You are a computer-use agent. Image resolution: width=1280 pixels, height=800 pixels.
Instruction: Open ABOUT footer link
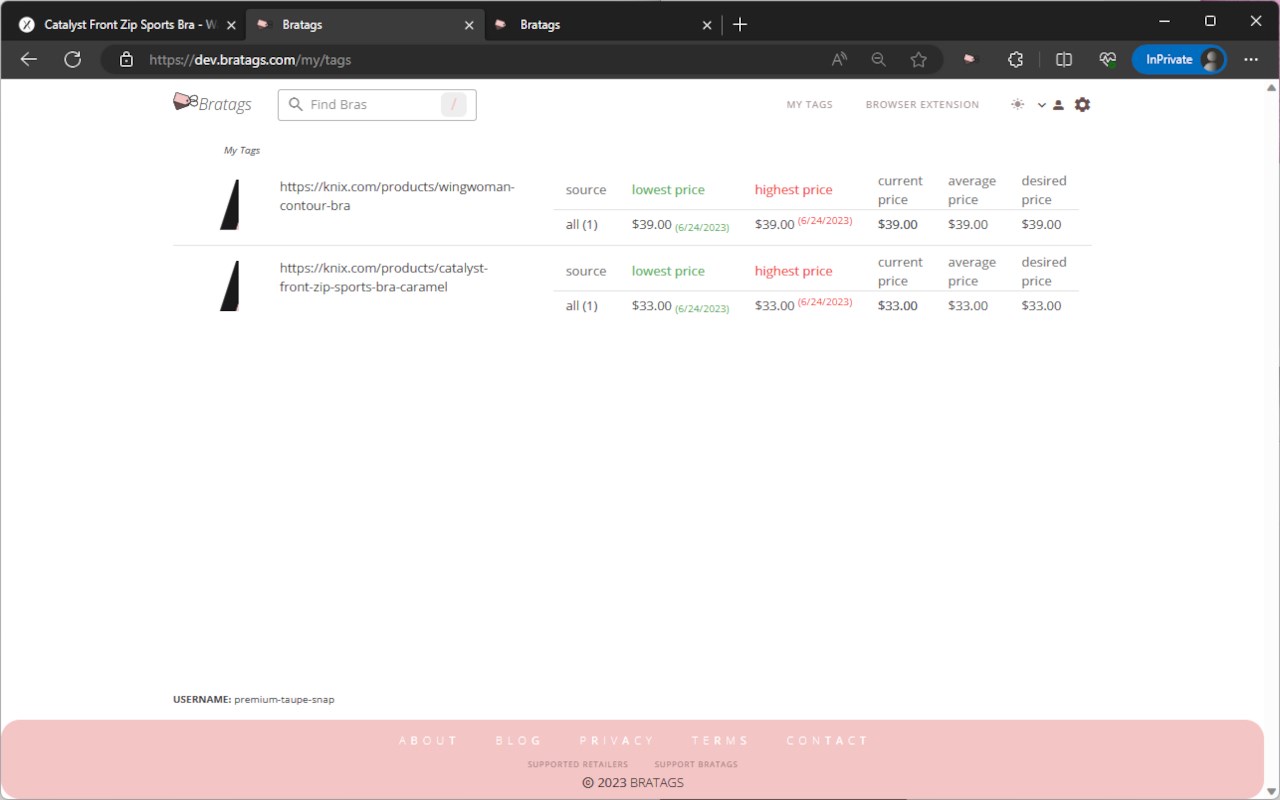click(x=428, y=741)
